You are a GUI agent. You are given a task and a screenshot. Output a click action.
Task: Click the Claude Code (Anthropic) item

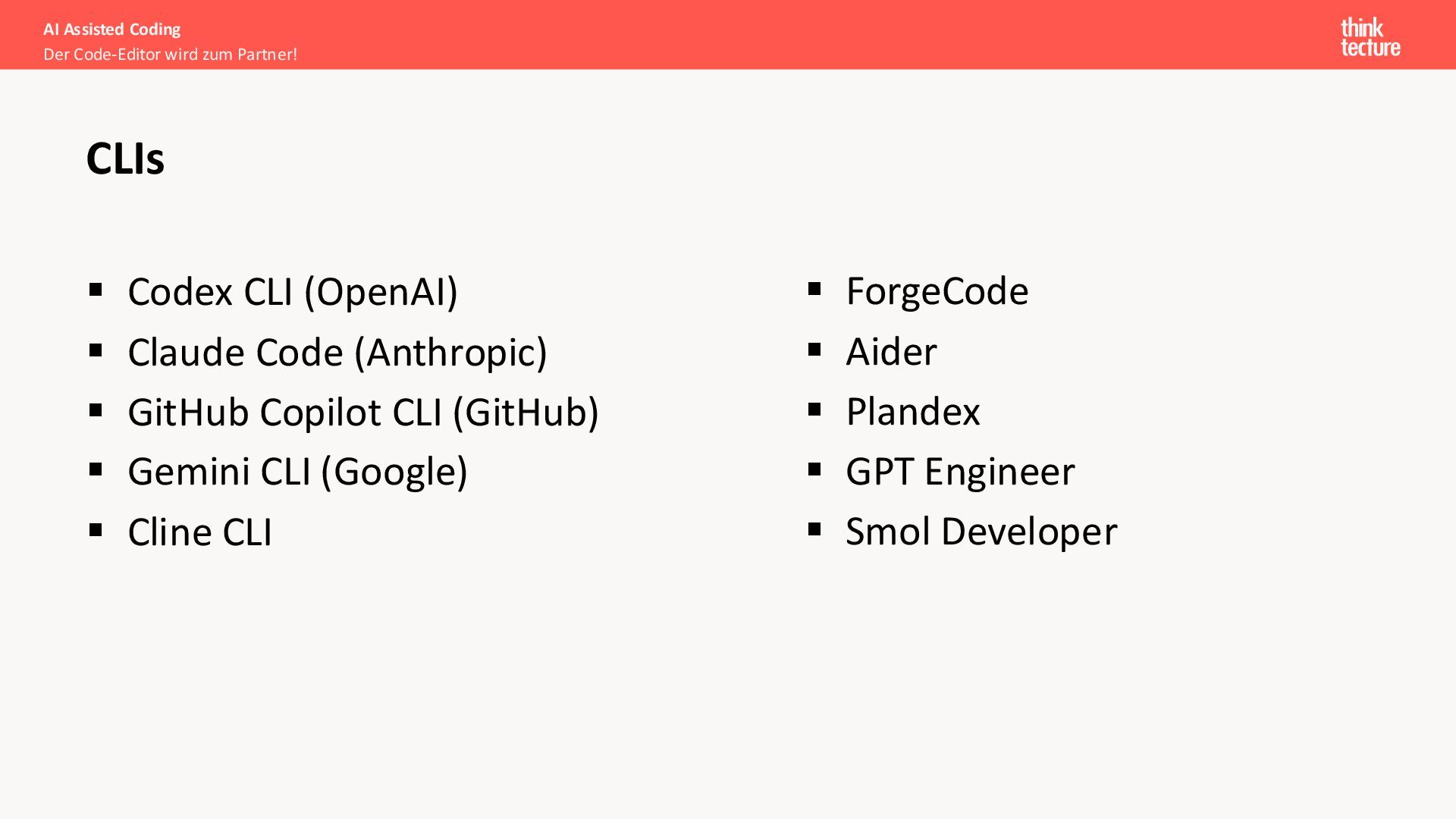click(x=337, y=353)
